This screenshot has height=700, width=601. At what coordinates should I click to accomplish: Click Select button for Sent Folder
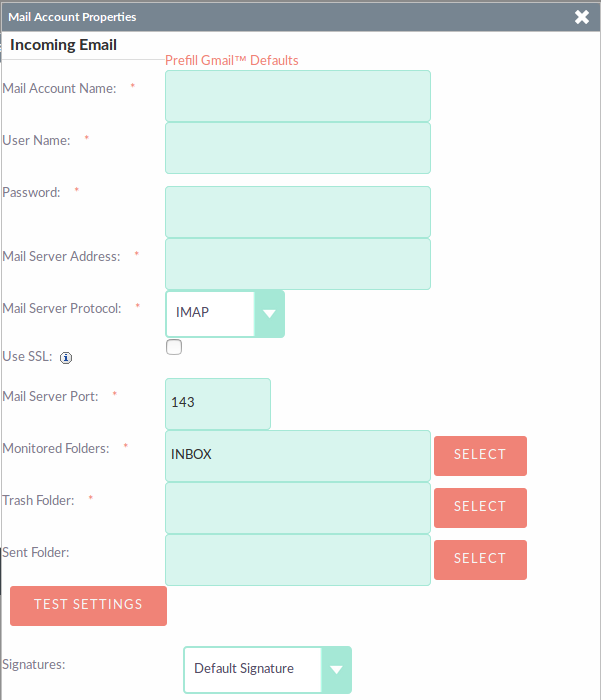[480, 560]
